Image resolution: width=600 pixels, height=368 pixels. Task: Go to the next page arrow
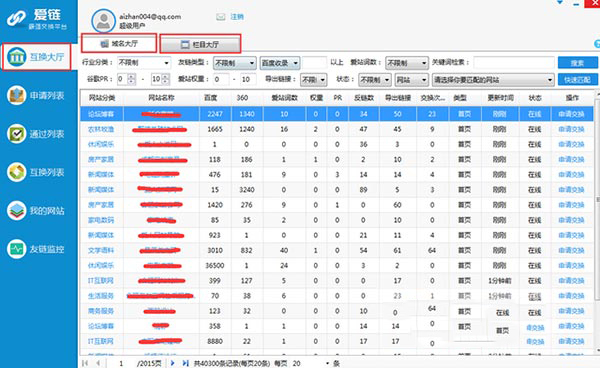(x=173, y=363)
